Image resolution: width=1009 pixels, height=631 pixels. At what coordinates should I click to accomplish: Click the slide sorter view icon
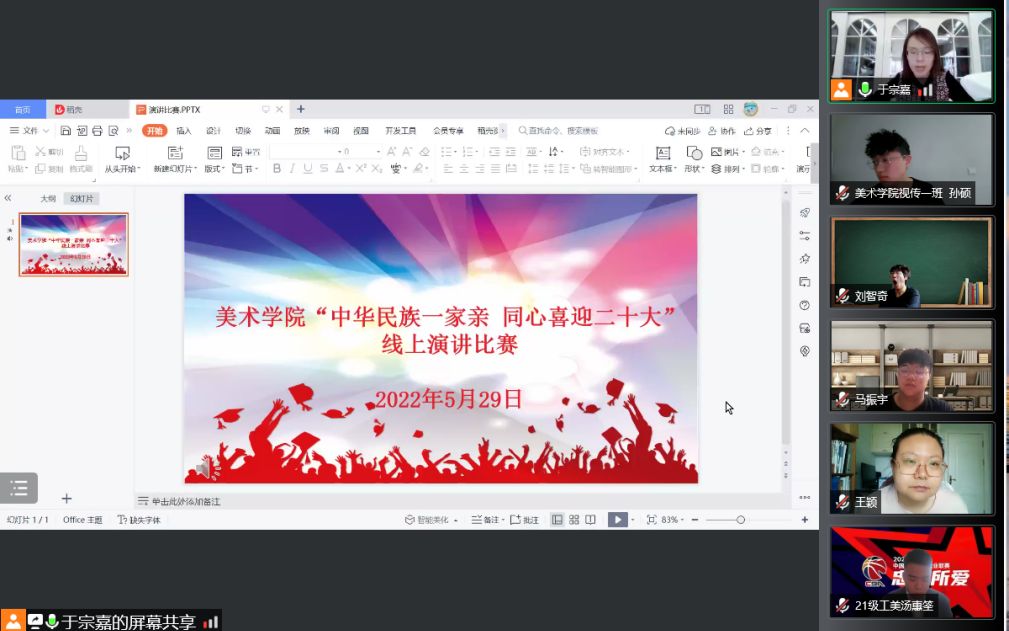tap(574, 520)
